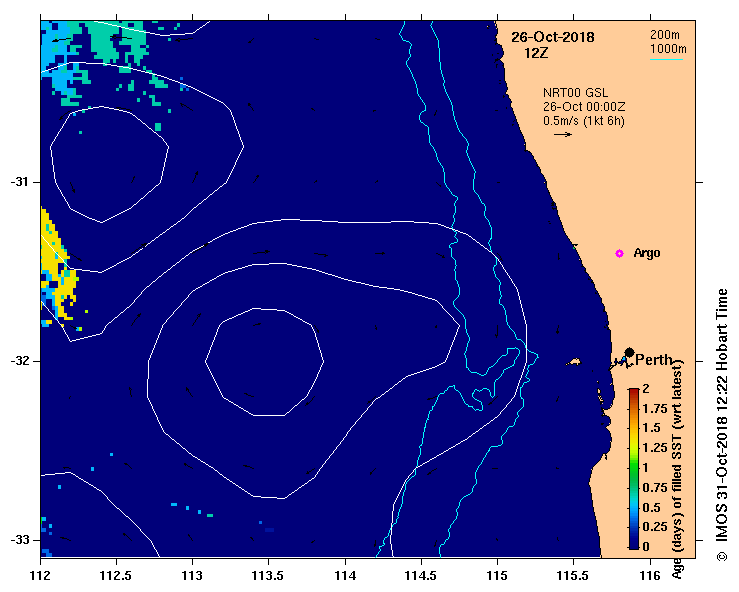Click the '114.5' longitude axis label

pyautogui.click(x=421, y=576)
